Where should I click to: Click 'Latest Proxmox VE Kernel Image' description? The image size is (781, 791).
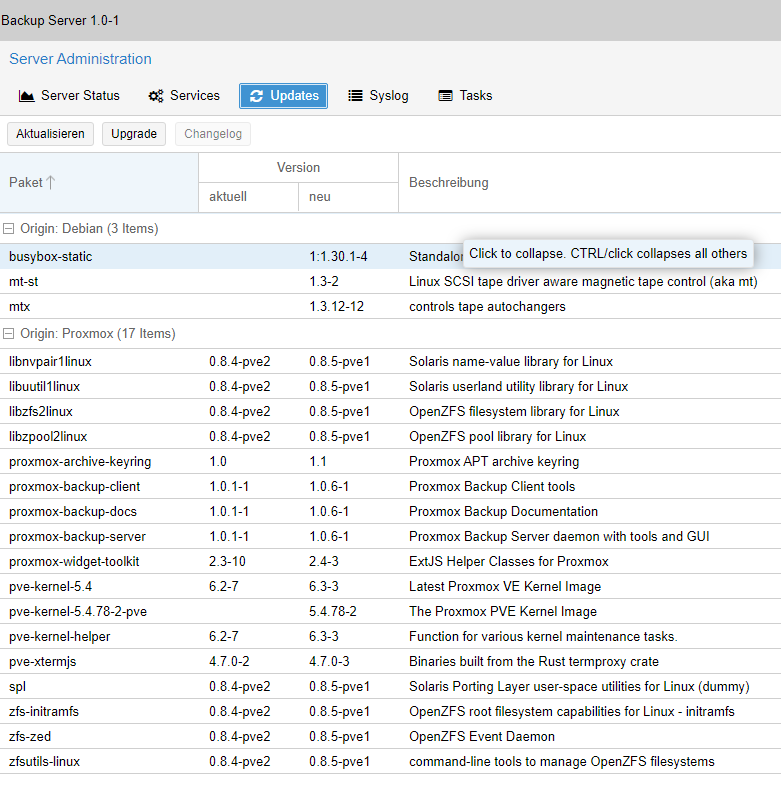coord(505,587)
